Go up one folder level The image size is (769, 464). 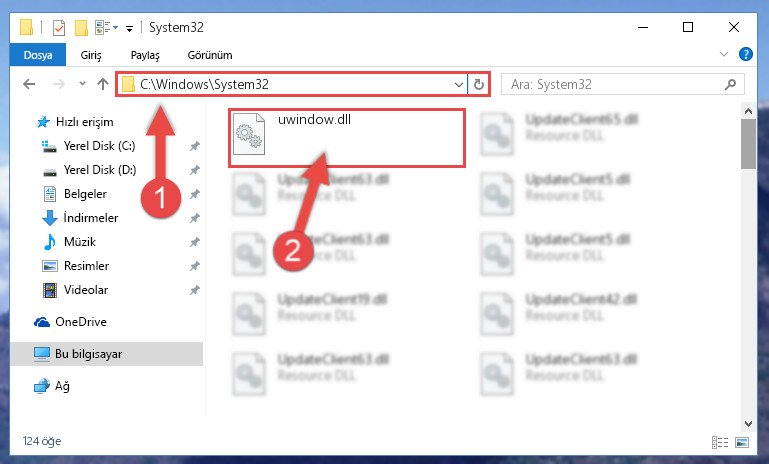point(103,84)
